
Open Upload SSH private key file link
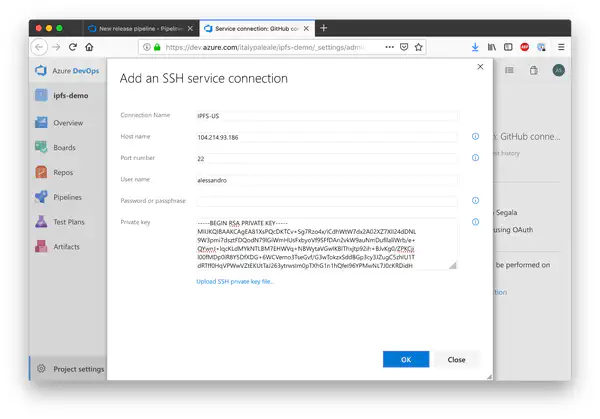[236, 281]
